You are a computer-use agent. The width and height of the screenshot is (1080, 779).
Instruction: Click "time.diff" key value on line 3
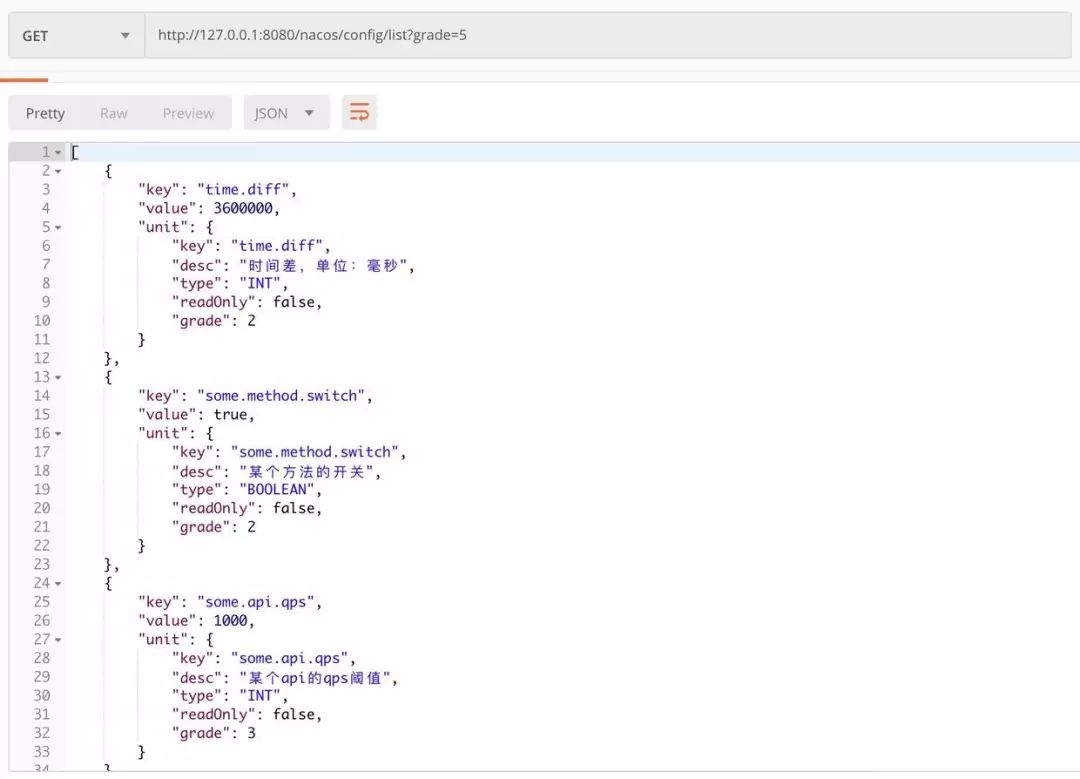(242, 189)
